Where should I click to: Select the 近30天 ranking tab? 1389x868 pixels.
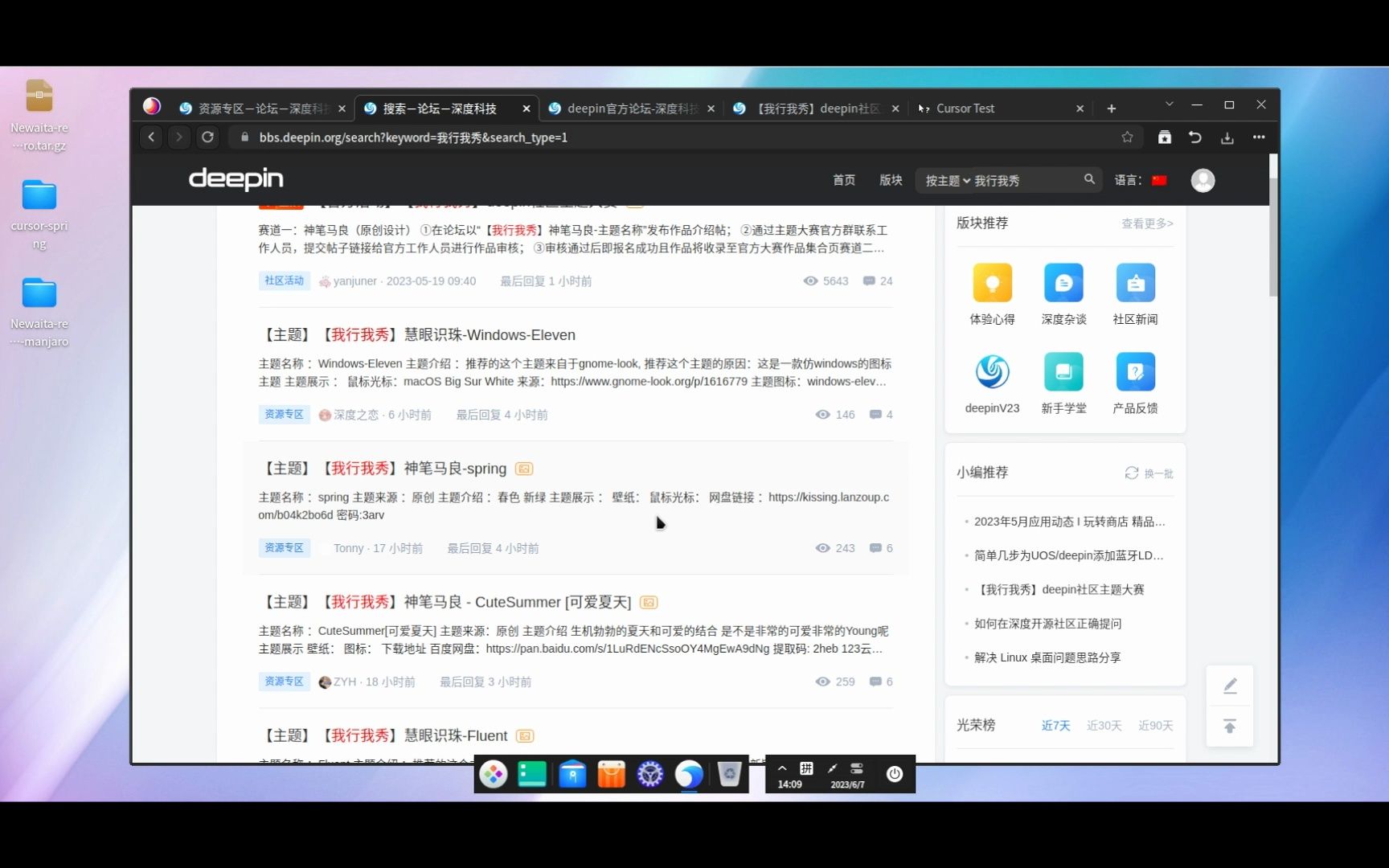click(x=1104, y=726)
